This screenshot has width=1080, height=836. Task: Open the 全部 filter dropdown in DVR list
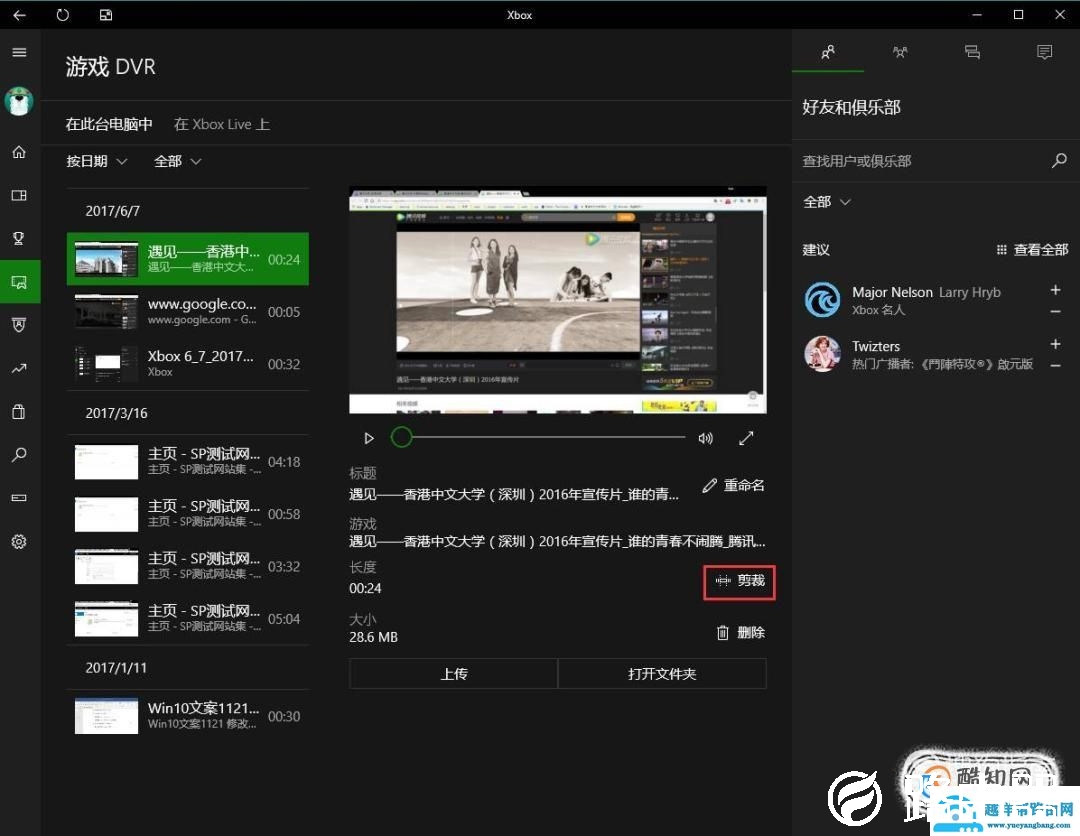pos(177,161)
